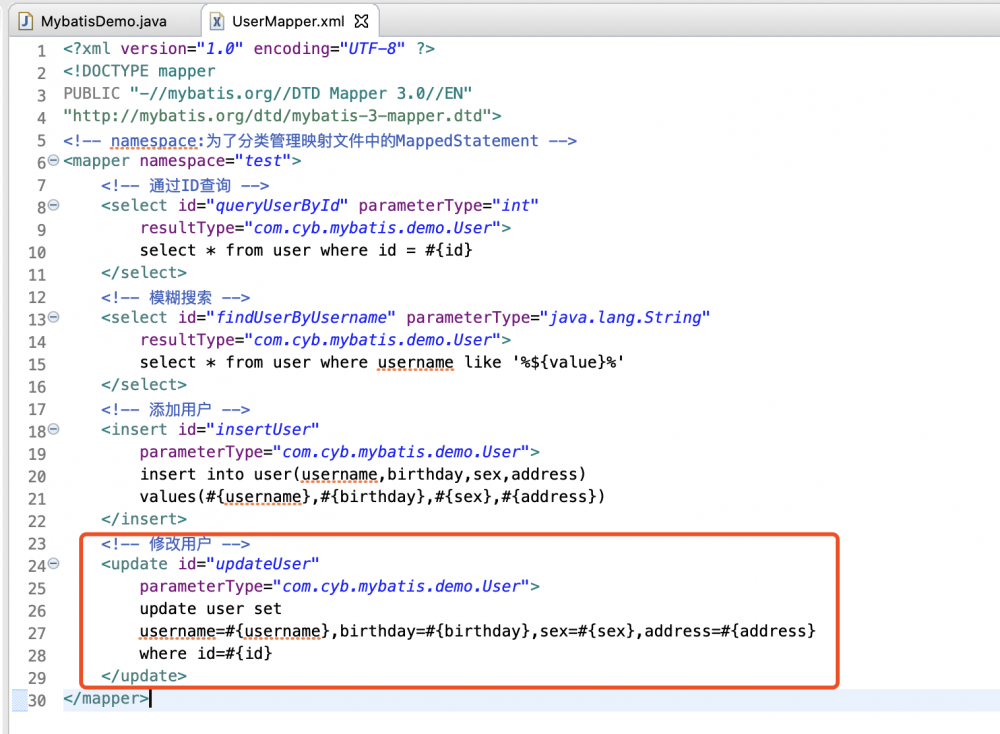
Task: Click the encoding value "UTF-8"
Action: 372,48
